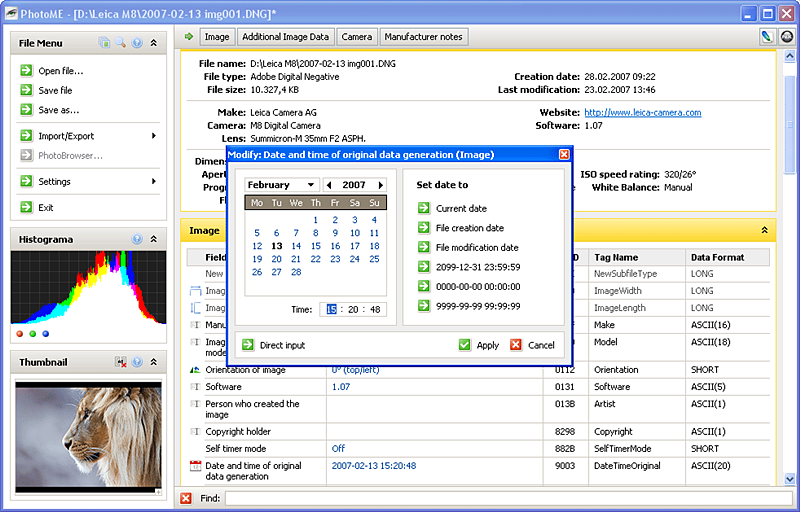The height and width of the screenshot is (512, 800).
Task: Switch to the Manufacturer notes tab
Action: coord(423,37)
